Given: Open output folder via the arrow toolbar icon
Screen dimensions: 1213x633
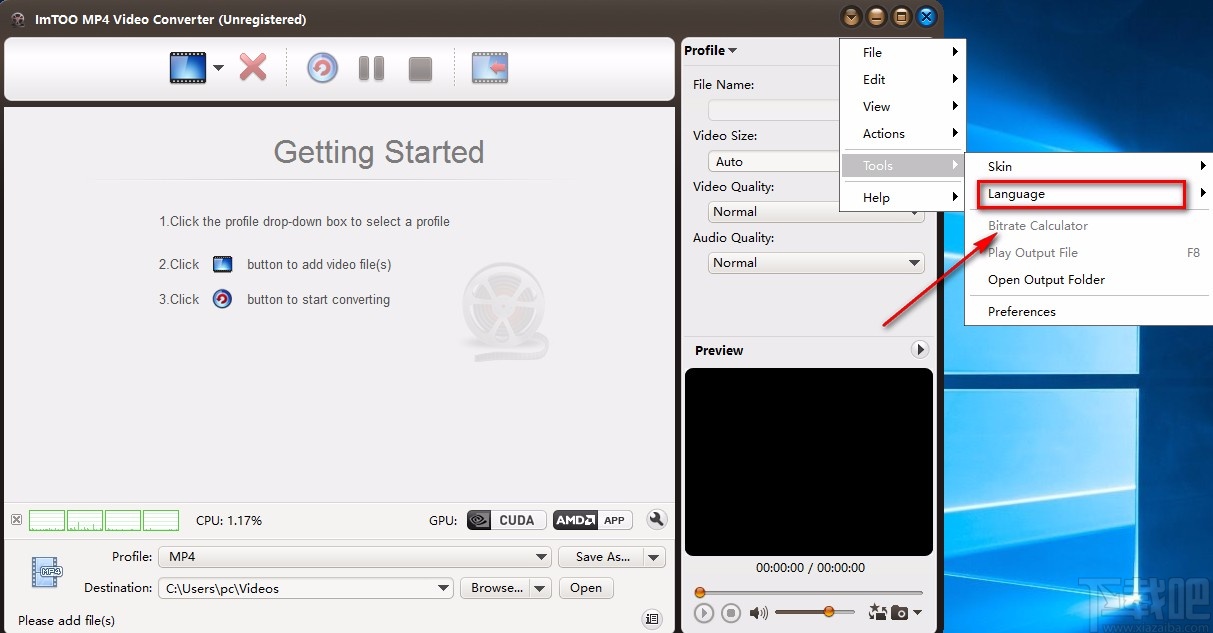Looking at the screenshot, I should click(489, 67).
